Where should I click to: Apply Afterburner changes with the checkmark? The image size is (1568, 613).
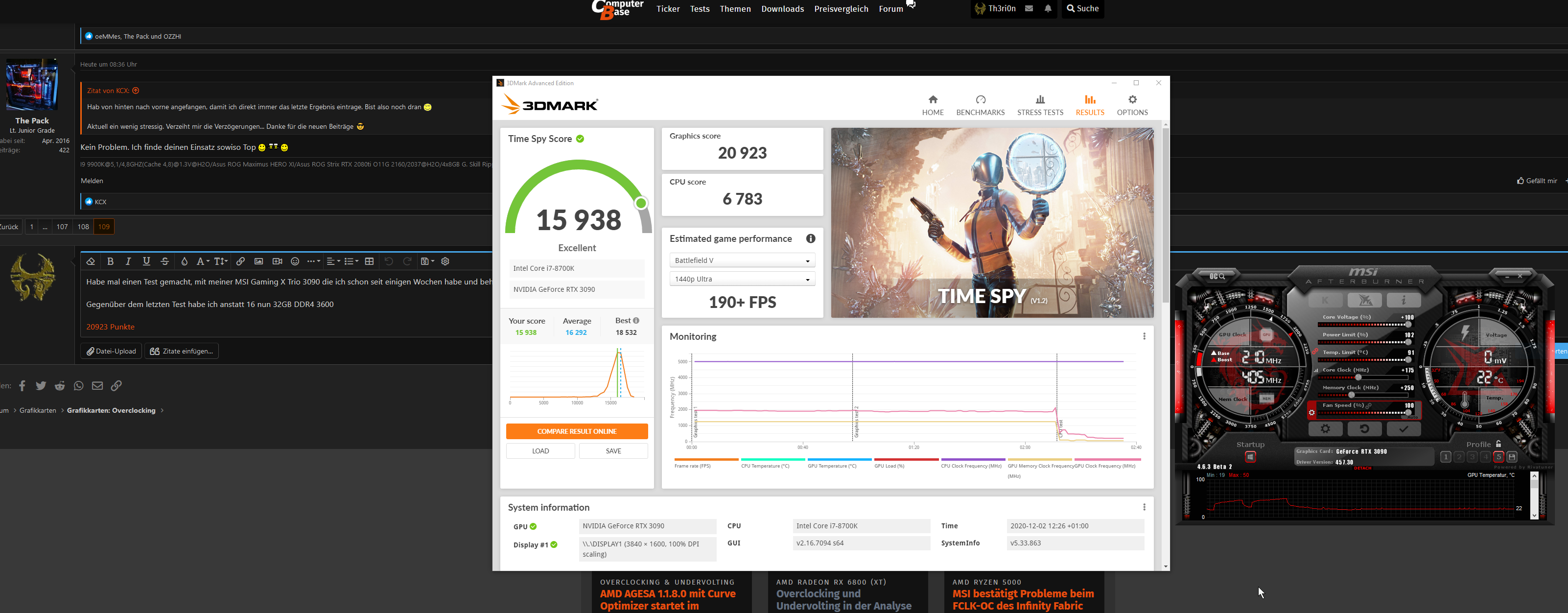click(1404, 429)
